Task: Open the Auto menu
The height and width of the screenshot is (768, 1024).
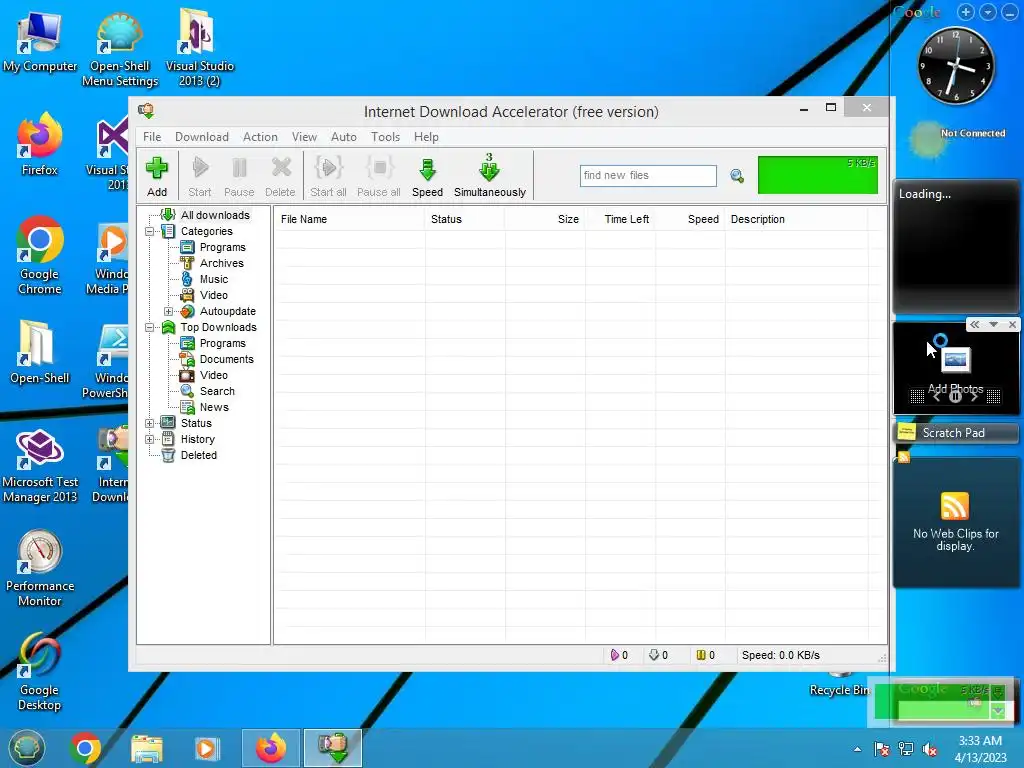Action: point(344,136)
